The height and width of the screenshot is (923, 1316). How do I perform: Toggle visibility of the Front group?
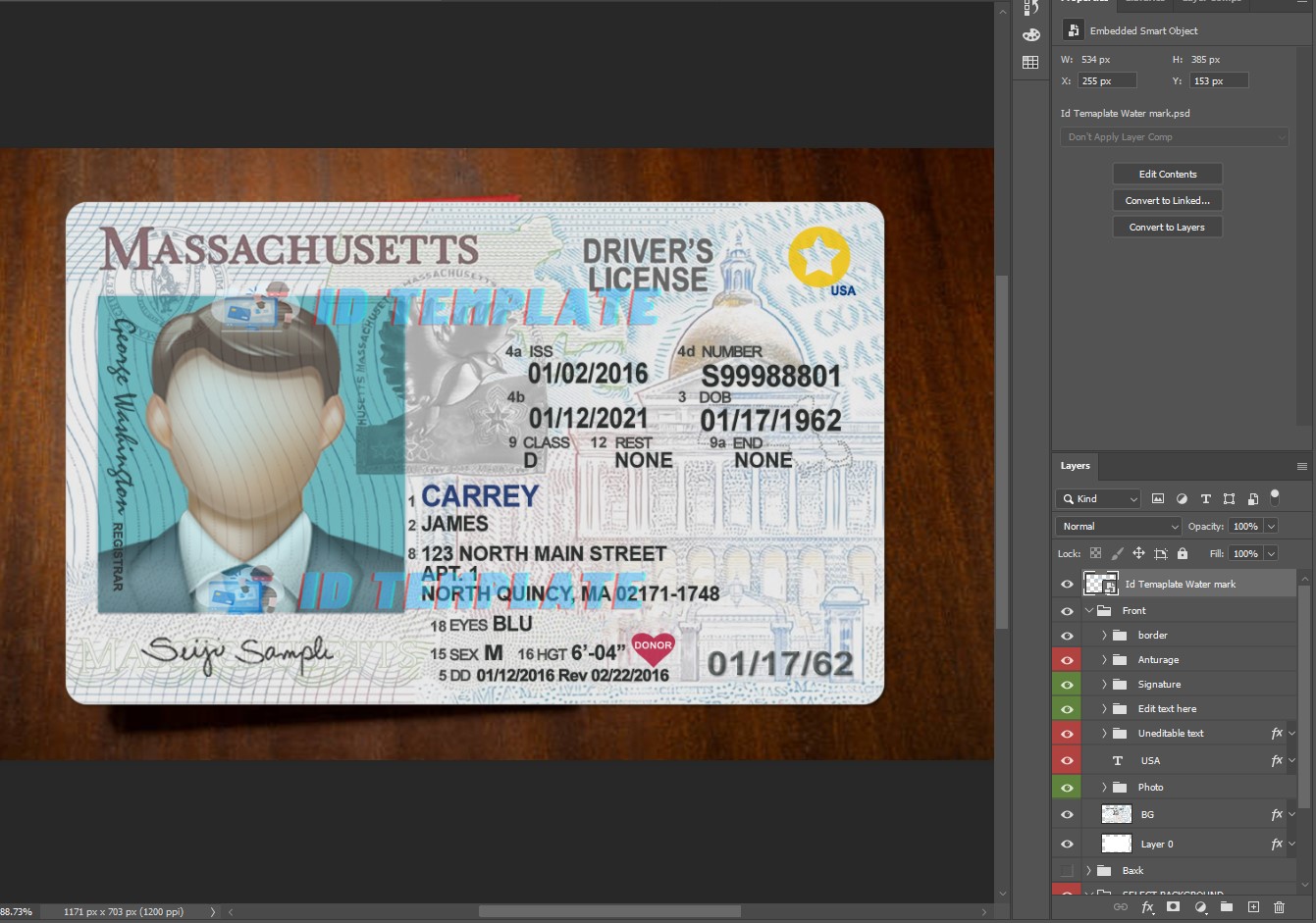click(1067, 611)
